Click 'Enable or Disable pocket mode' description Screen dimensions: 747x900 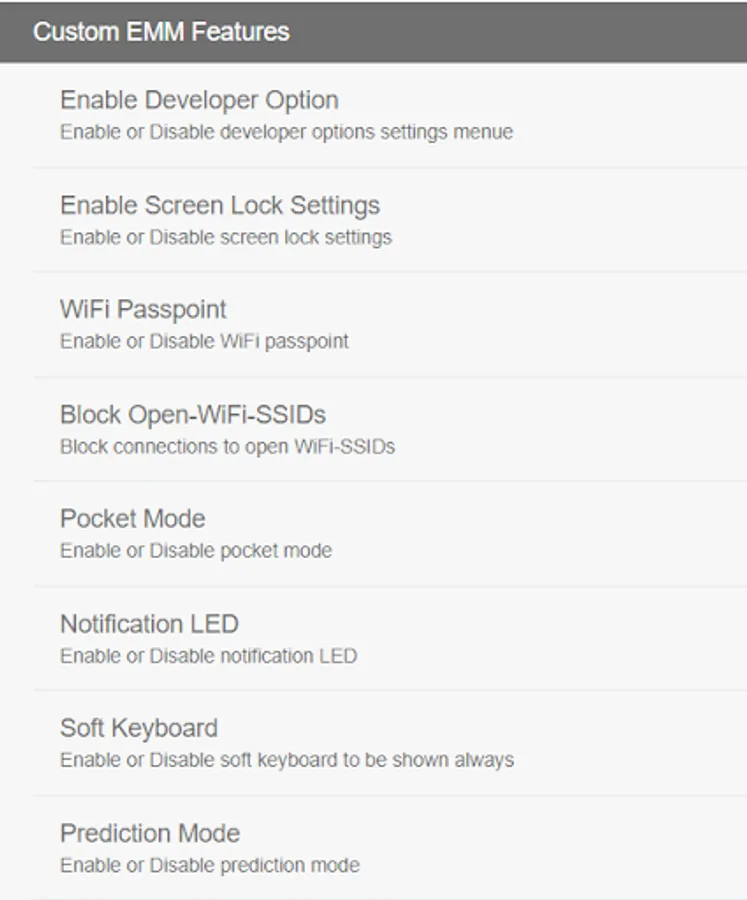pos(196,551)
